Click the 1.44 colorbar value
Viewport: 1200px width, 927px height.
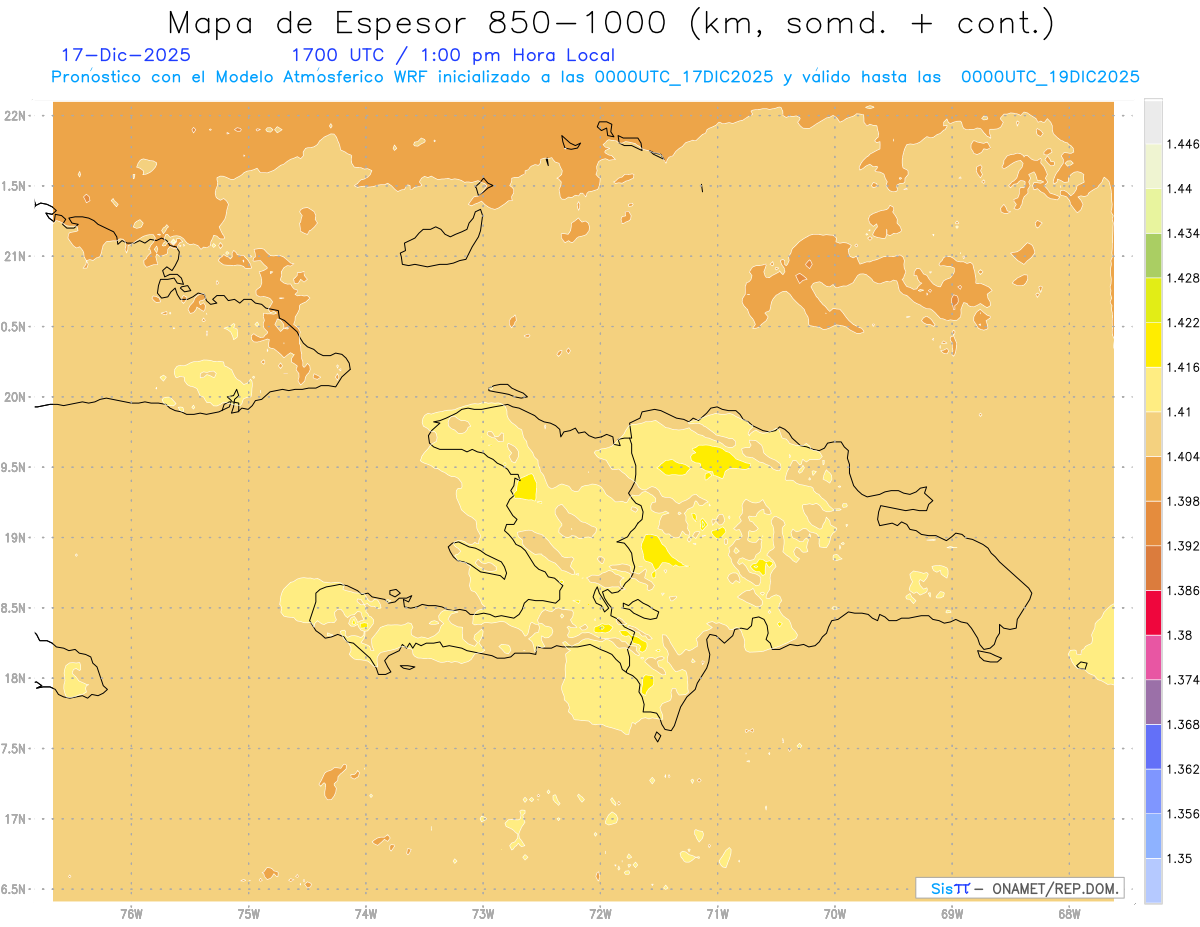[1179, 189]
